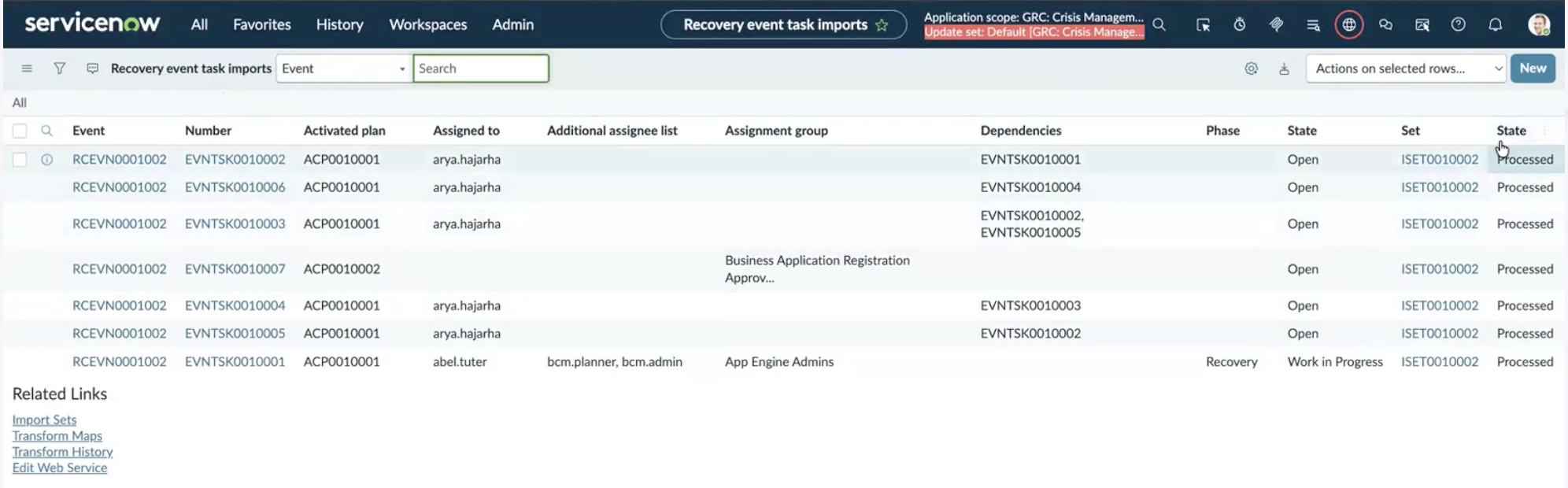Click the Application scope text

(x=1034, y=17)
